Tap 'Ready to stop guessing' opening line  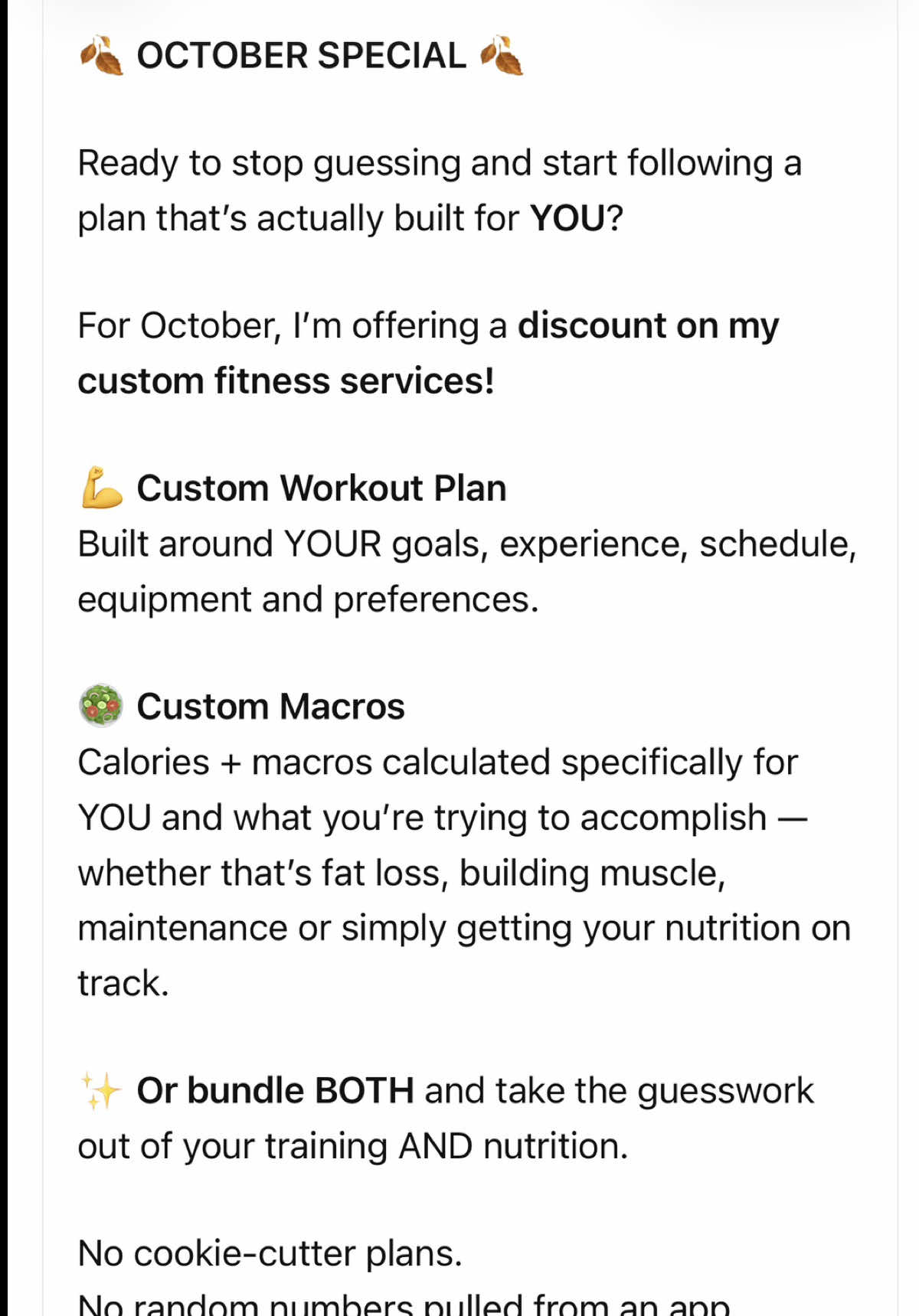click(440, 164)
